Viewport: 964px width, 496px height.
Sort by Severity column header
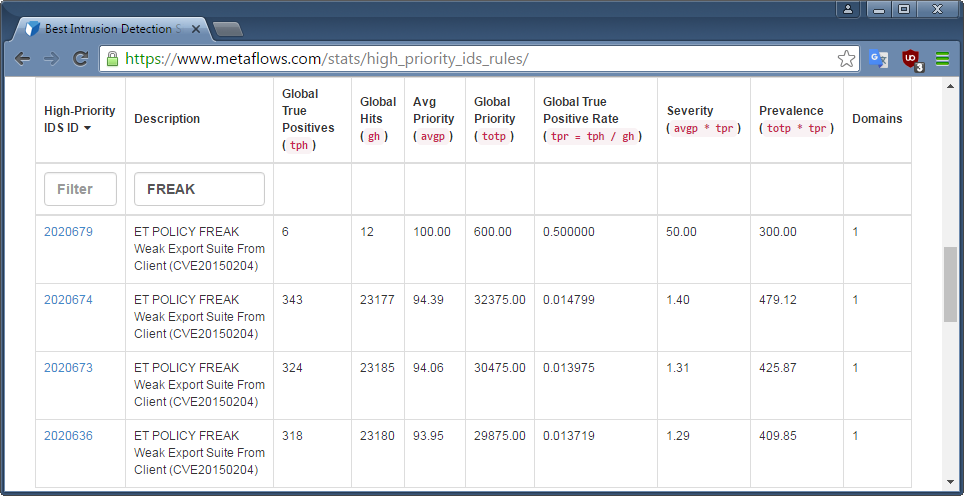[x=703, y=119]
